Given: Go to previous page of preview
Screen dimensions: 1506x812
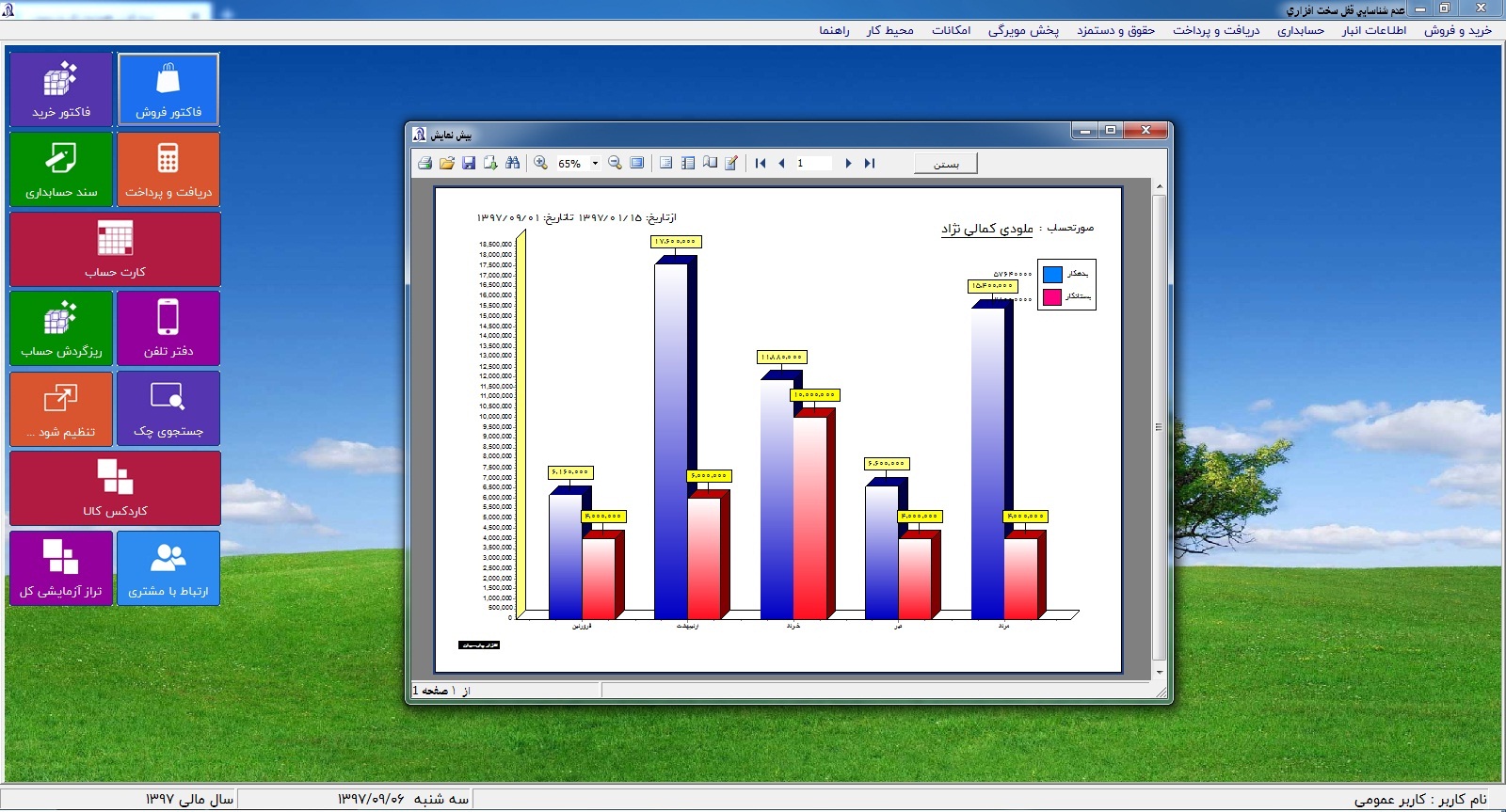Looking at the screenshot, I should (781, 163).
